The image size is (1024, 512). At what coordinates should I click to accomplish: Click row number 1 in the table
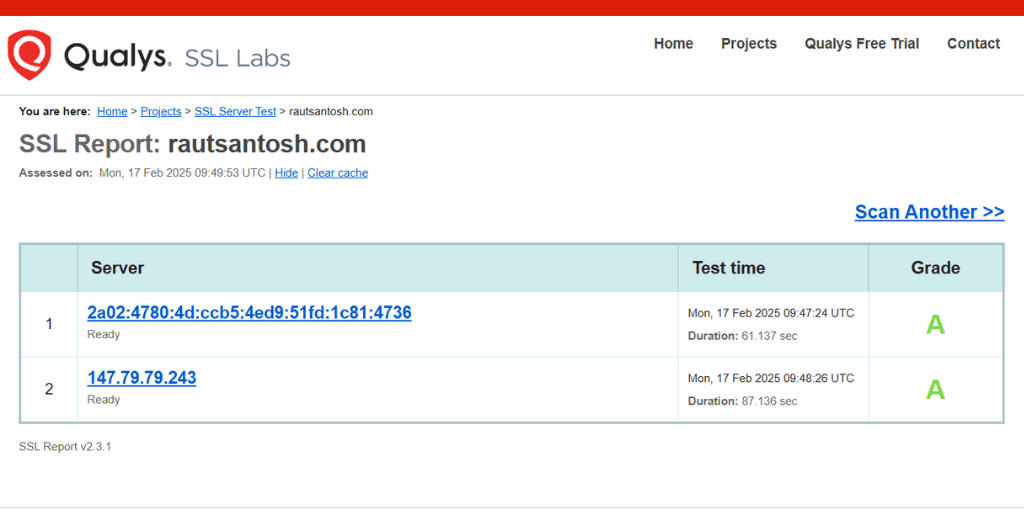49,325
